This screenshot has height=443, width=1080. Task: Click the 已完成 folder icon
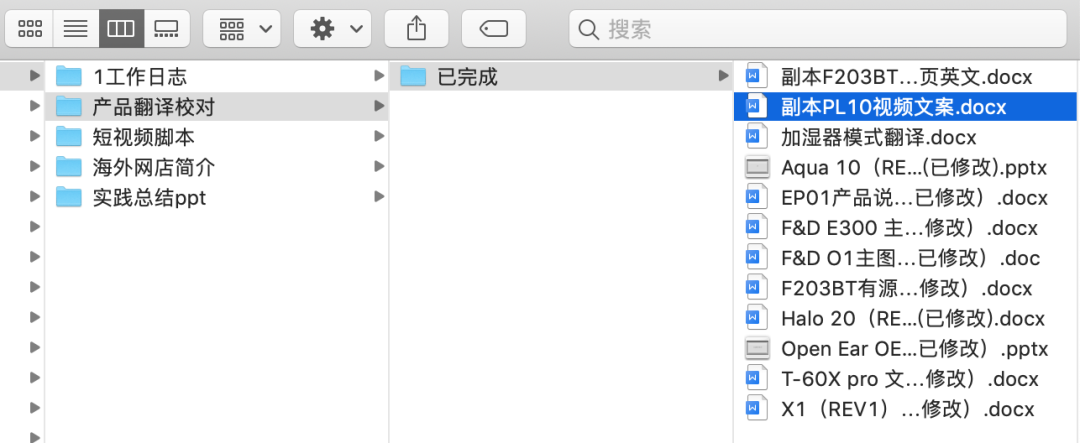coord(413,76)
